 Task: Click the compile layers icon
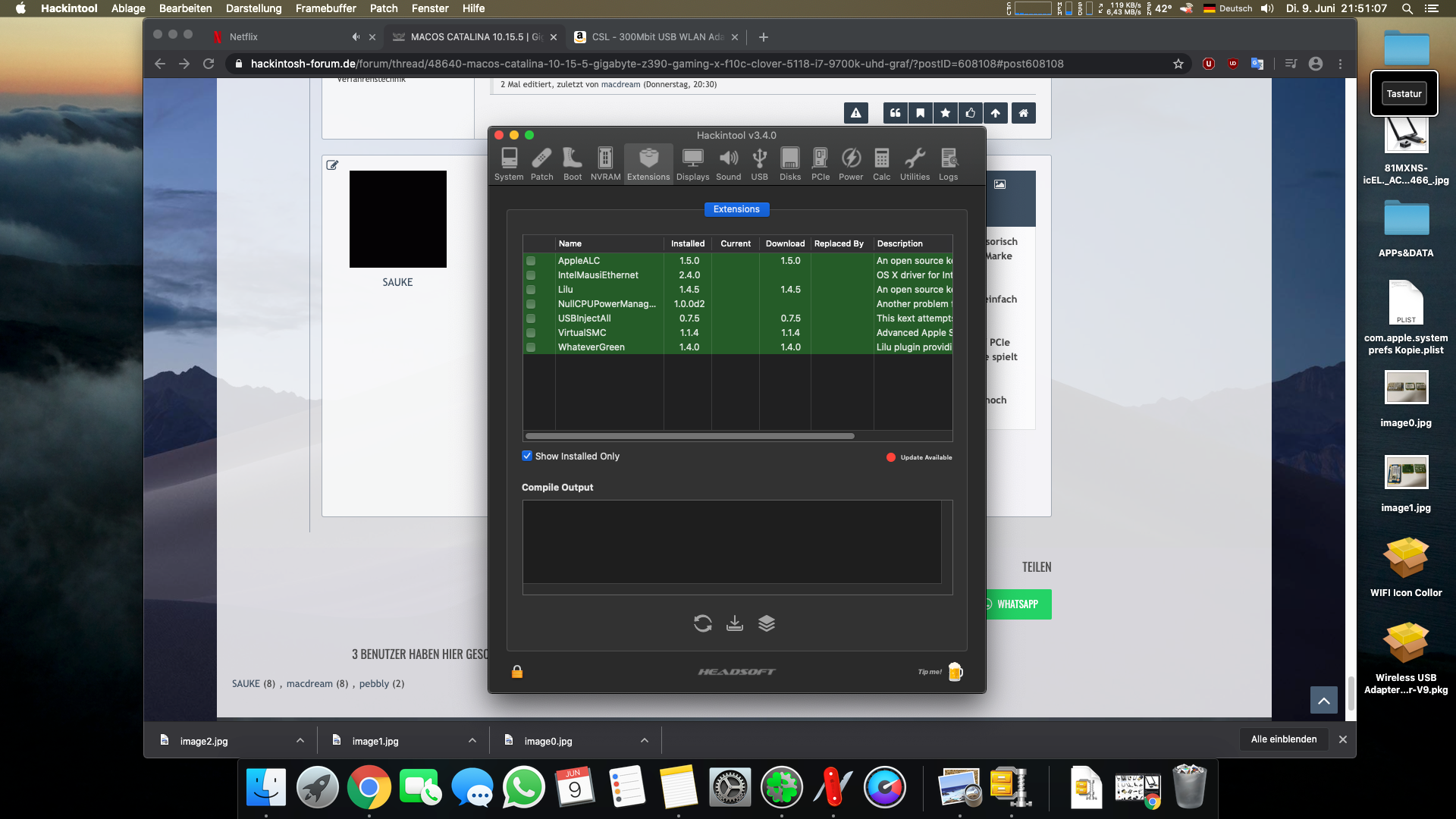click(x=767, y=623)
